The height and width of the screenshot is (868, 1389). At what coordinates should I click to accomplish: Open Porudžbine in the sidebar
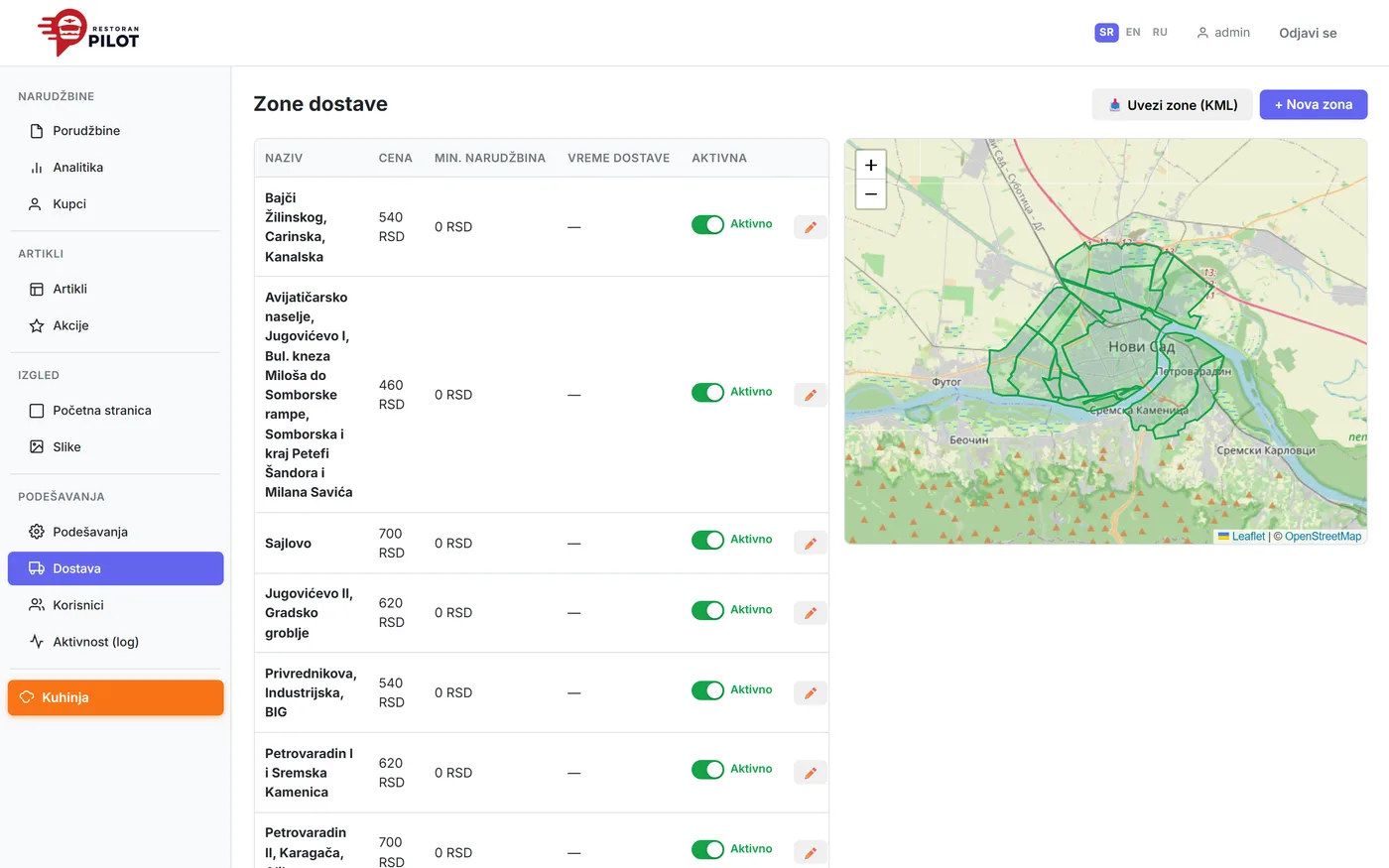point(115,131)
